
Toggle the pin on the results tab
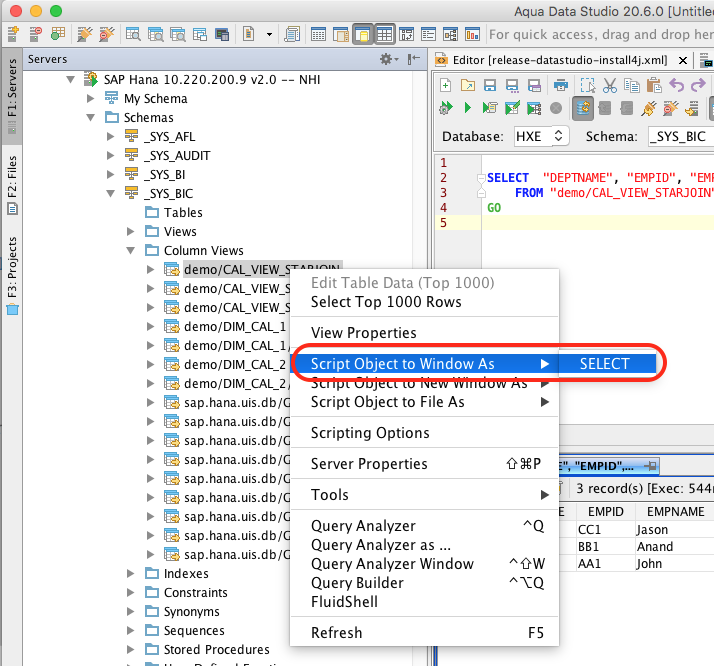[651, 466]
